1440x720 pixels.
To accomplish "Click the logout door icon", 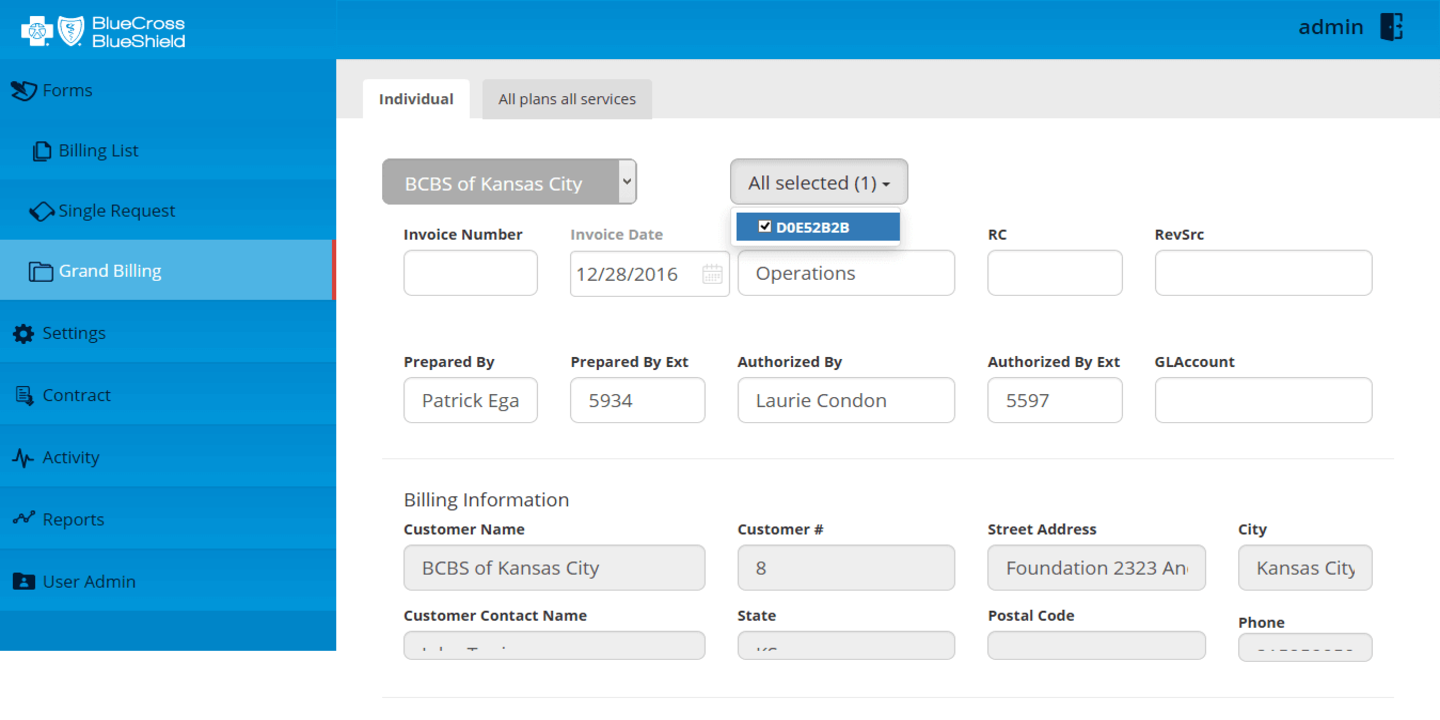I will coord(1391,27).
